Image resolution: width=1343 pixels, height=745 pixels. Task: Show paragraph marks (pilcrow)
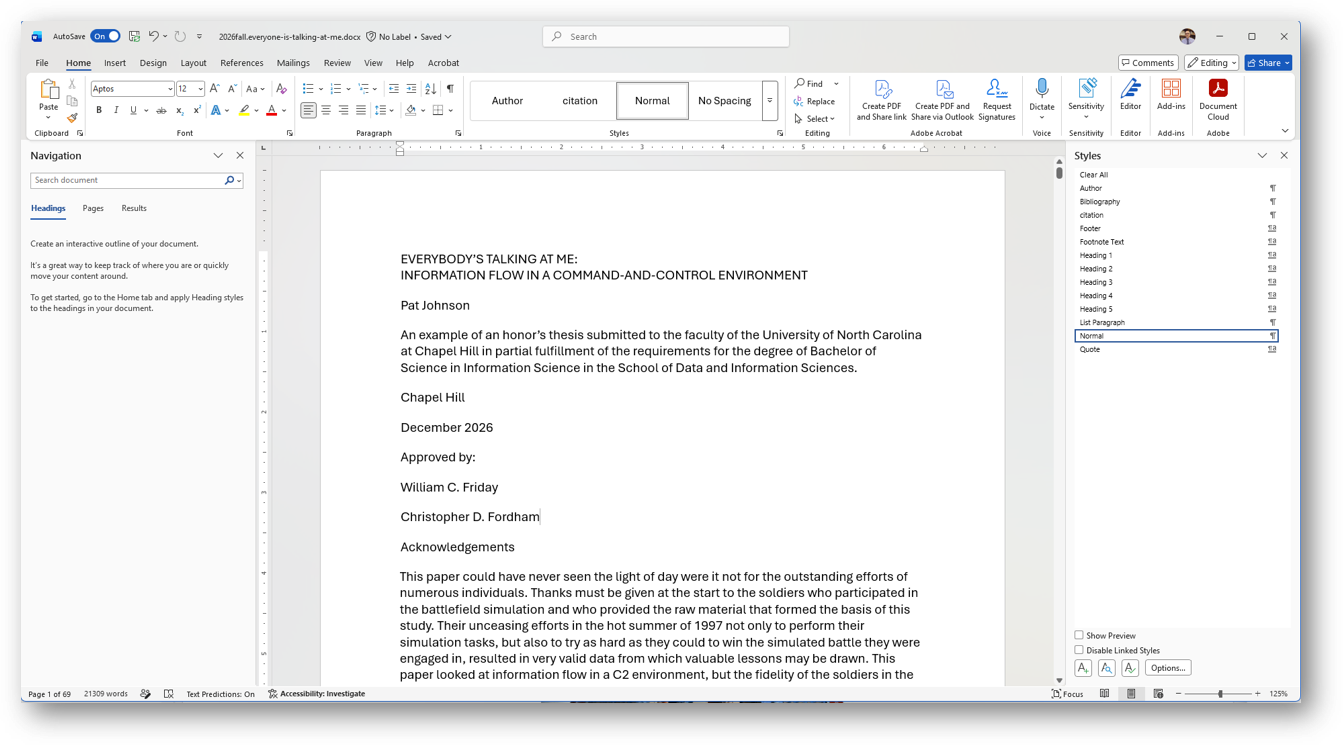coord(450,89)
